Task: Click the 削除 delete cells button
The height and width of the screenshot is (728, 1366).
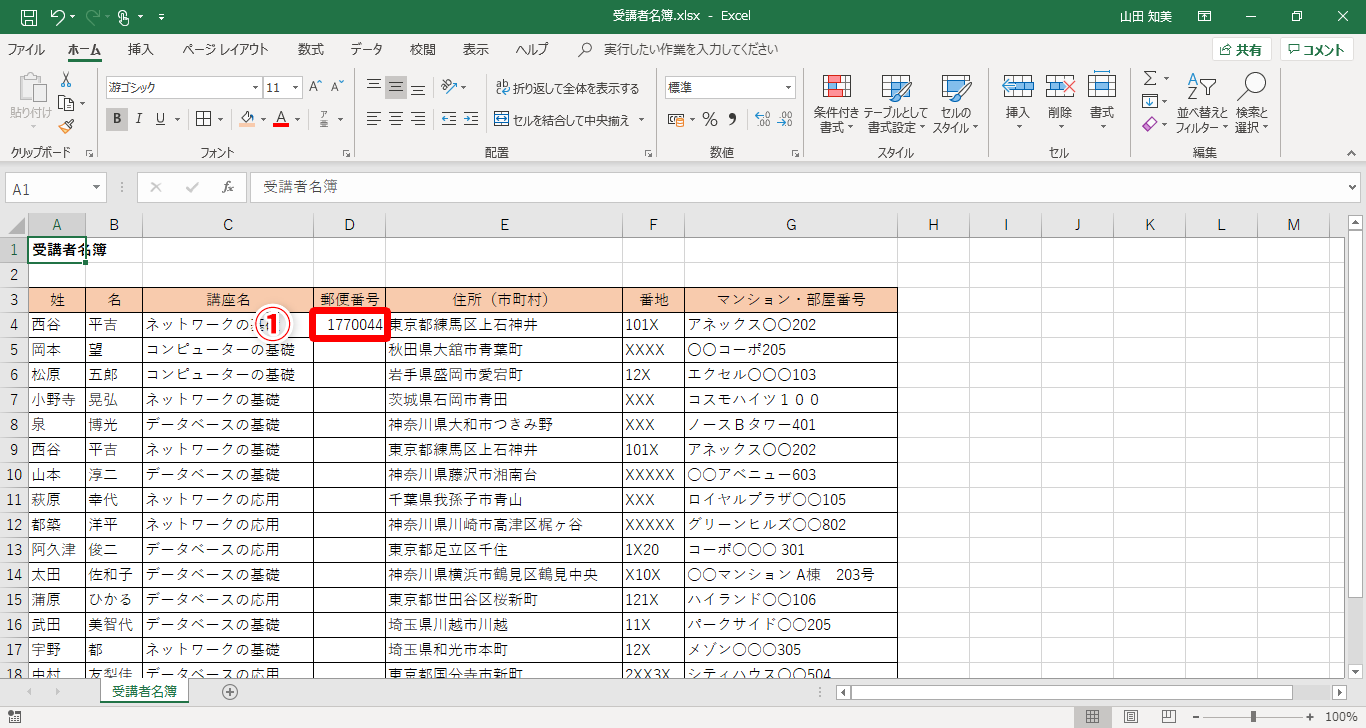Action: point(1060,103)
